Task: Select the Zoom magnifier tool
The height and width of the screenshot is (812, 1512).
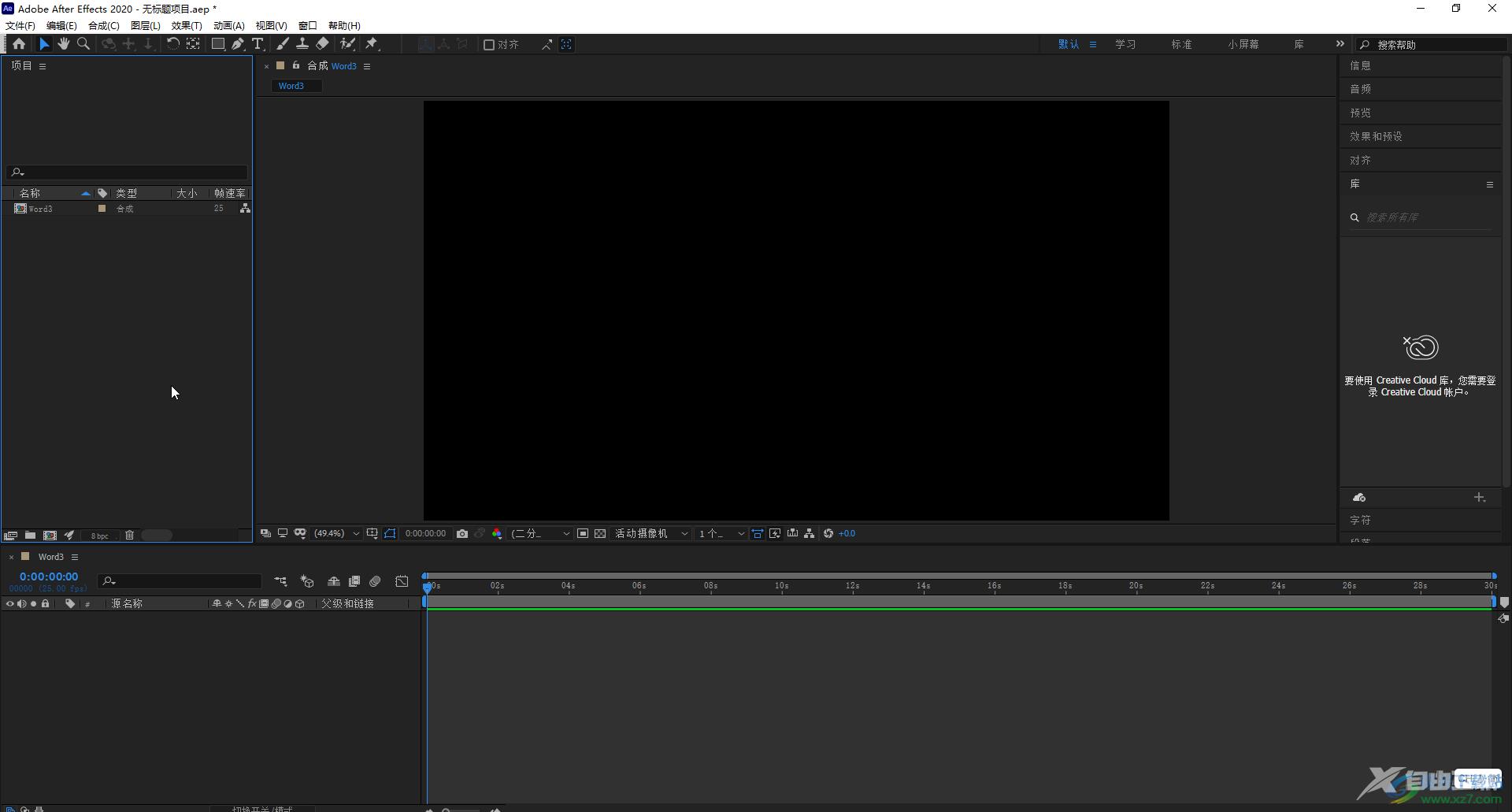Action: (83, 44)
